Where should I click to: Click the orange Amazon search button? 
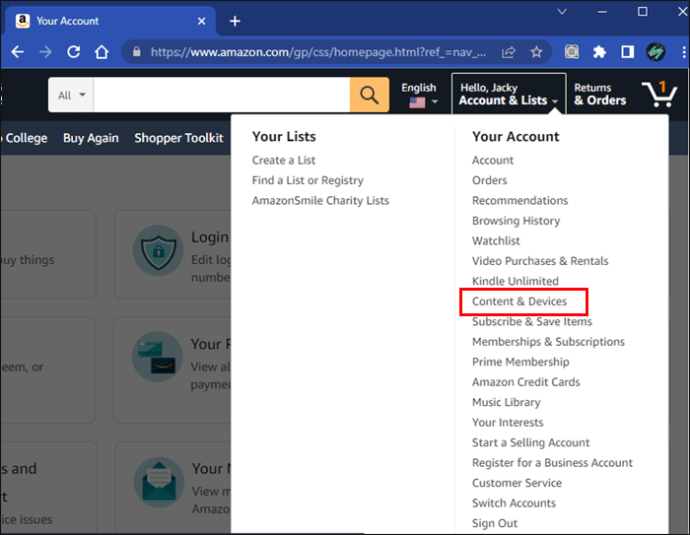coord(369,95)
